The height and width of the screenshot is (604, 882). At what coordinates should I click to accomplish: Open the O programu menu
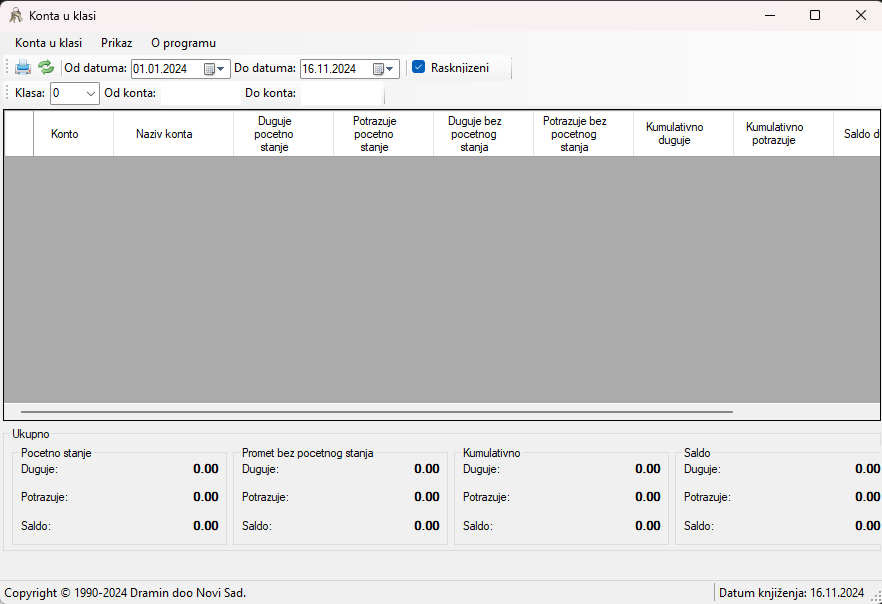183,43
